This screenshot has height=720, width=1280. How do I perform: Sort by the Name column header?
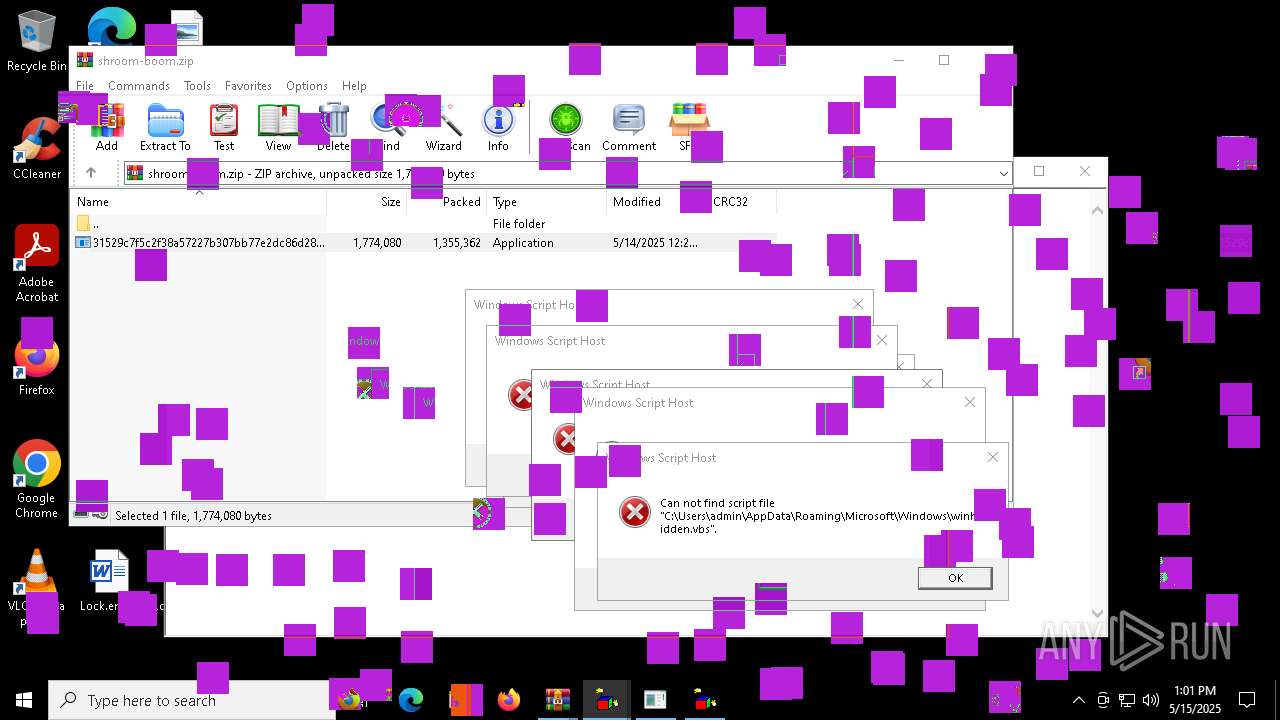coord(198,201)
